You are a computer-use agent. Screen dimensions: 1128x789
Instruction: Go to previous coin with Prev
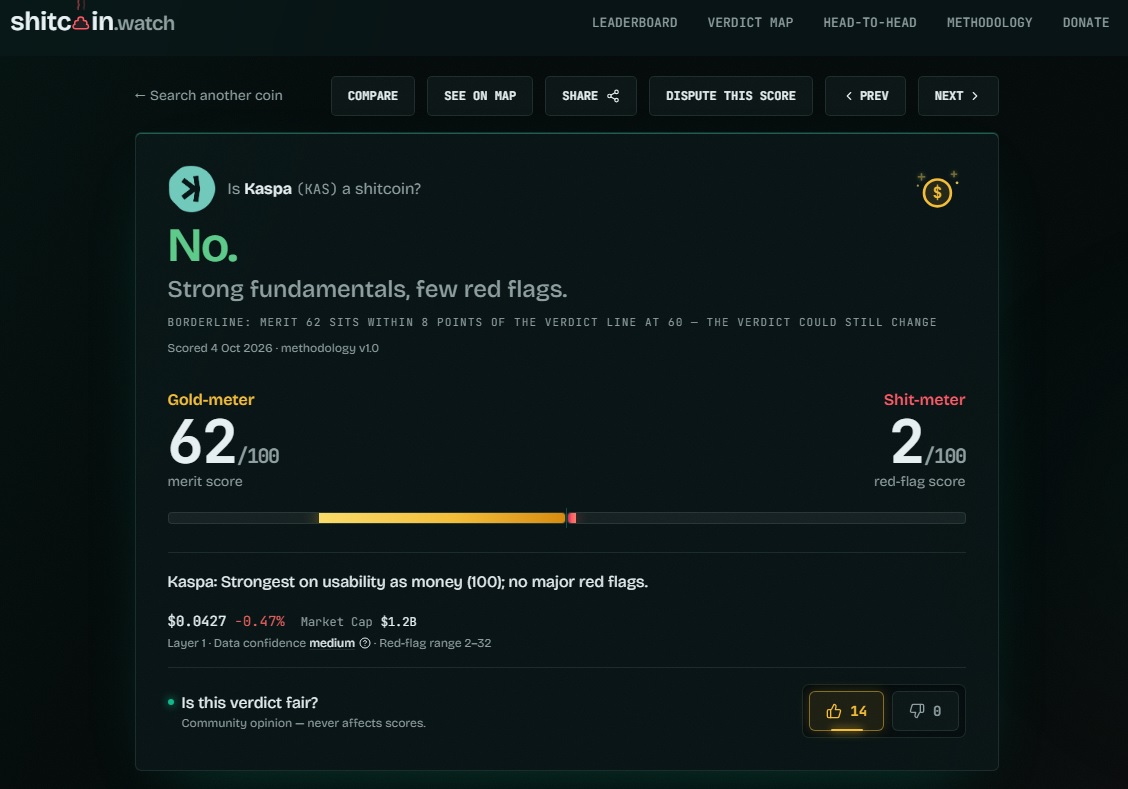(x=865, y=96)
